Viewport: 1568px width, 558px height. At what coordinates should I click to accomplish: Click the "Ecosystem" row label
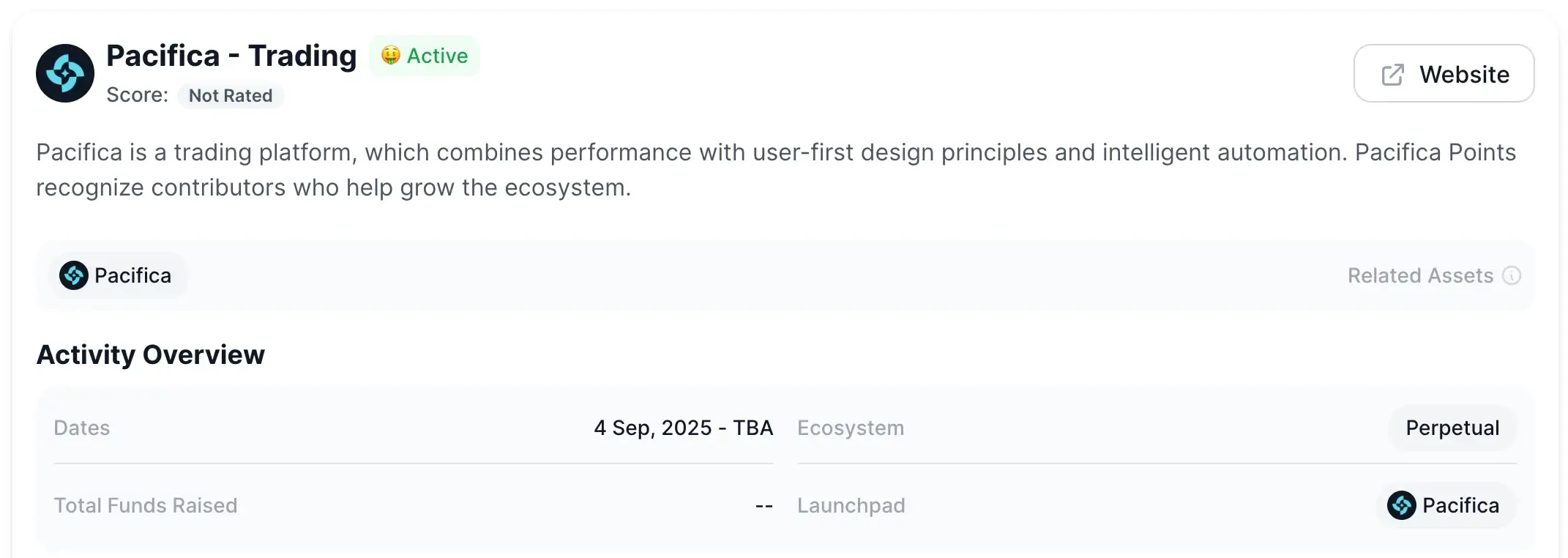coord(851,428)
